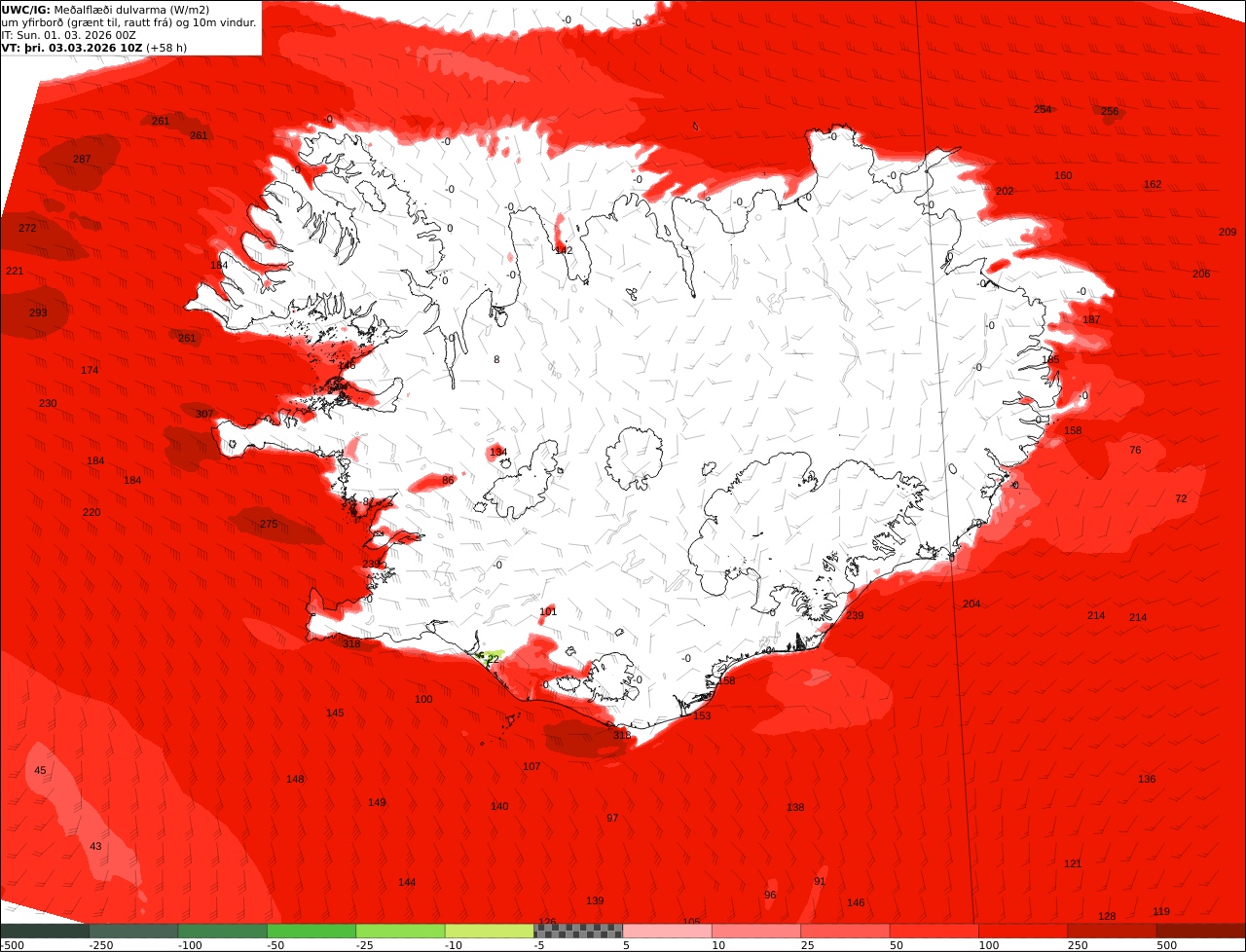This screenshot has width=1246, height=952.
Task: Click the map value '160'
Action: (x=1063, y=175)
